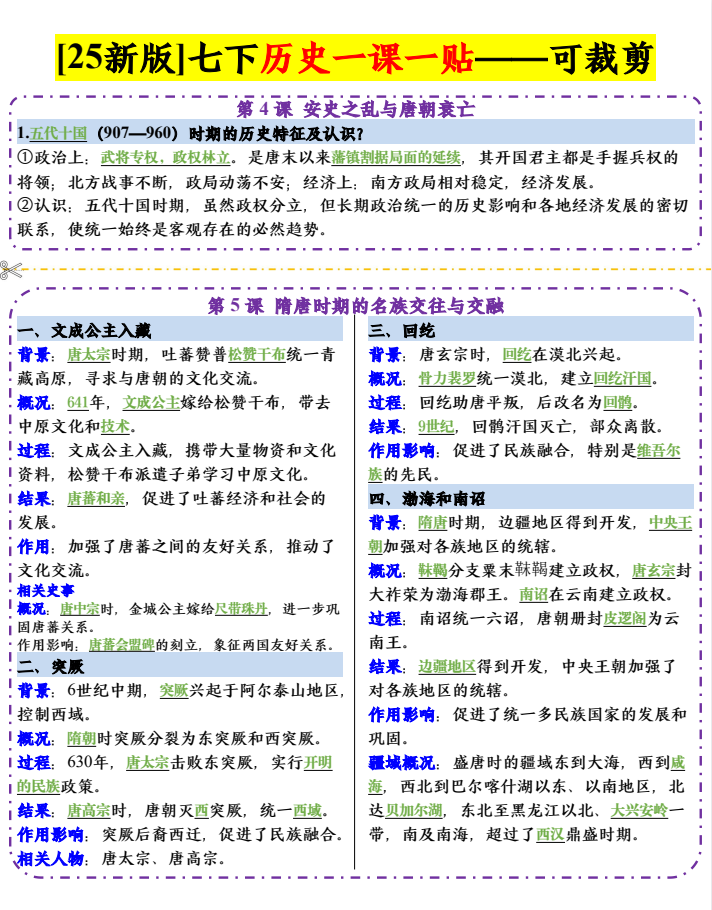Image resolution: width=712 pixels, height=910 pixels.
Task: Click the underlined 9世纪 term
Action: 435,427
